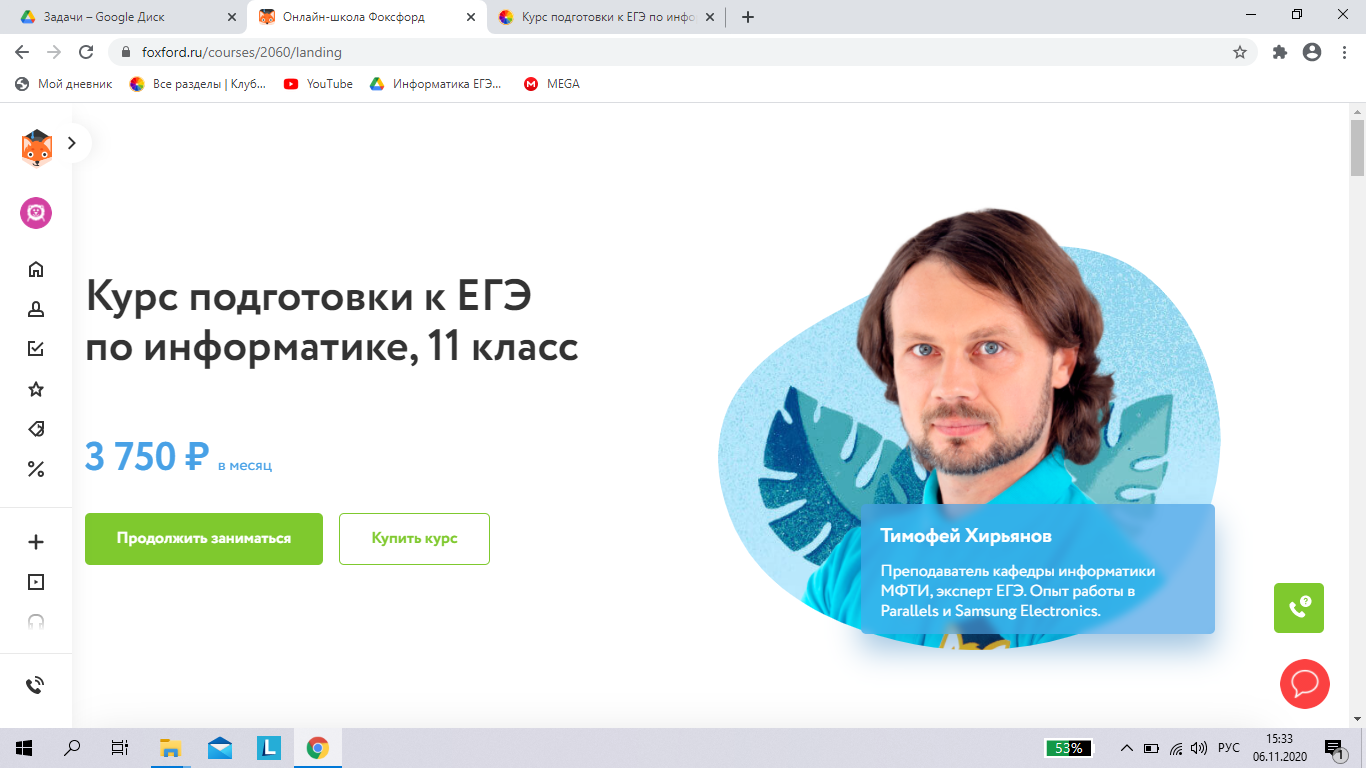Viewport: 1366px width, 768px height.
Task: Open the notification center in the taskbar
Action: [1334, 748]
